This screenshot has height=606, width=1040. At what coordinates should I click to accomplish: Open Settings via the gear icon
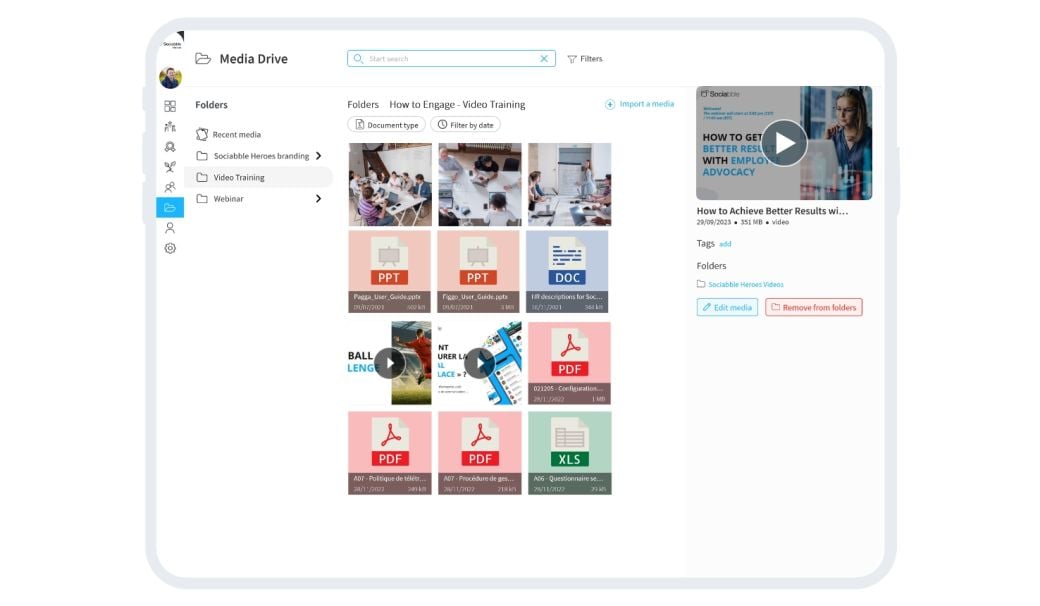170,248
